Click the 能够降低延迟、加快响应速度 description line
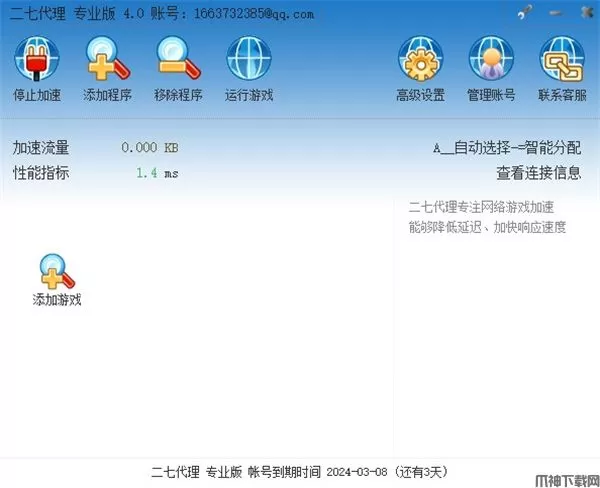 click(487, 227)
